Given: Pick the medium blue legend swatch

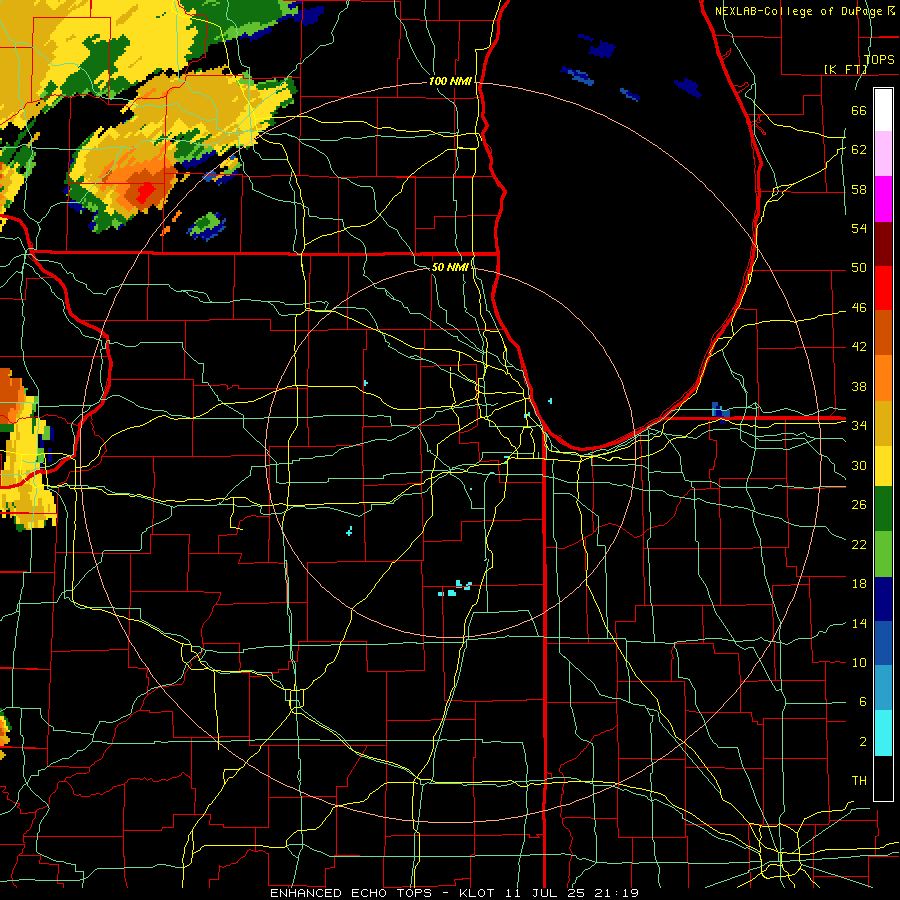Looking at the screenshot, I should pos(883,643).
